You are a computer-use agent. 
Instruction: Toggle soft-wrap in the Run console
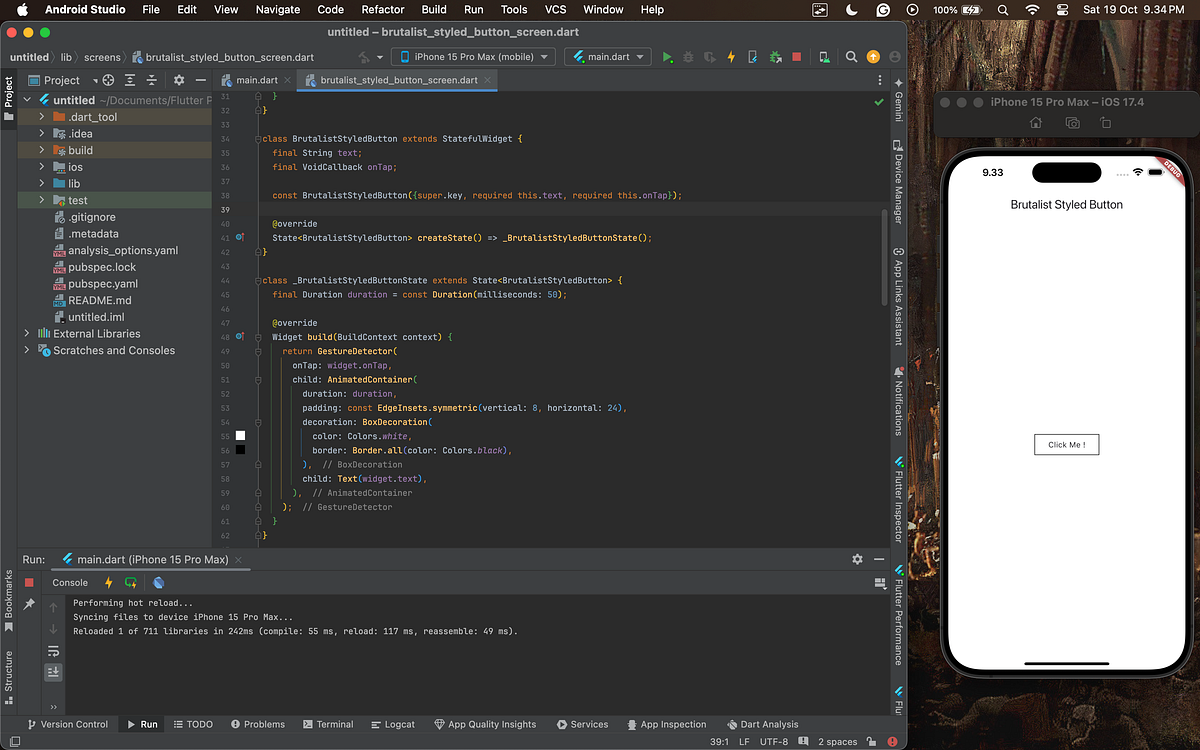53,651
